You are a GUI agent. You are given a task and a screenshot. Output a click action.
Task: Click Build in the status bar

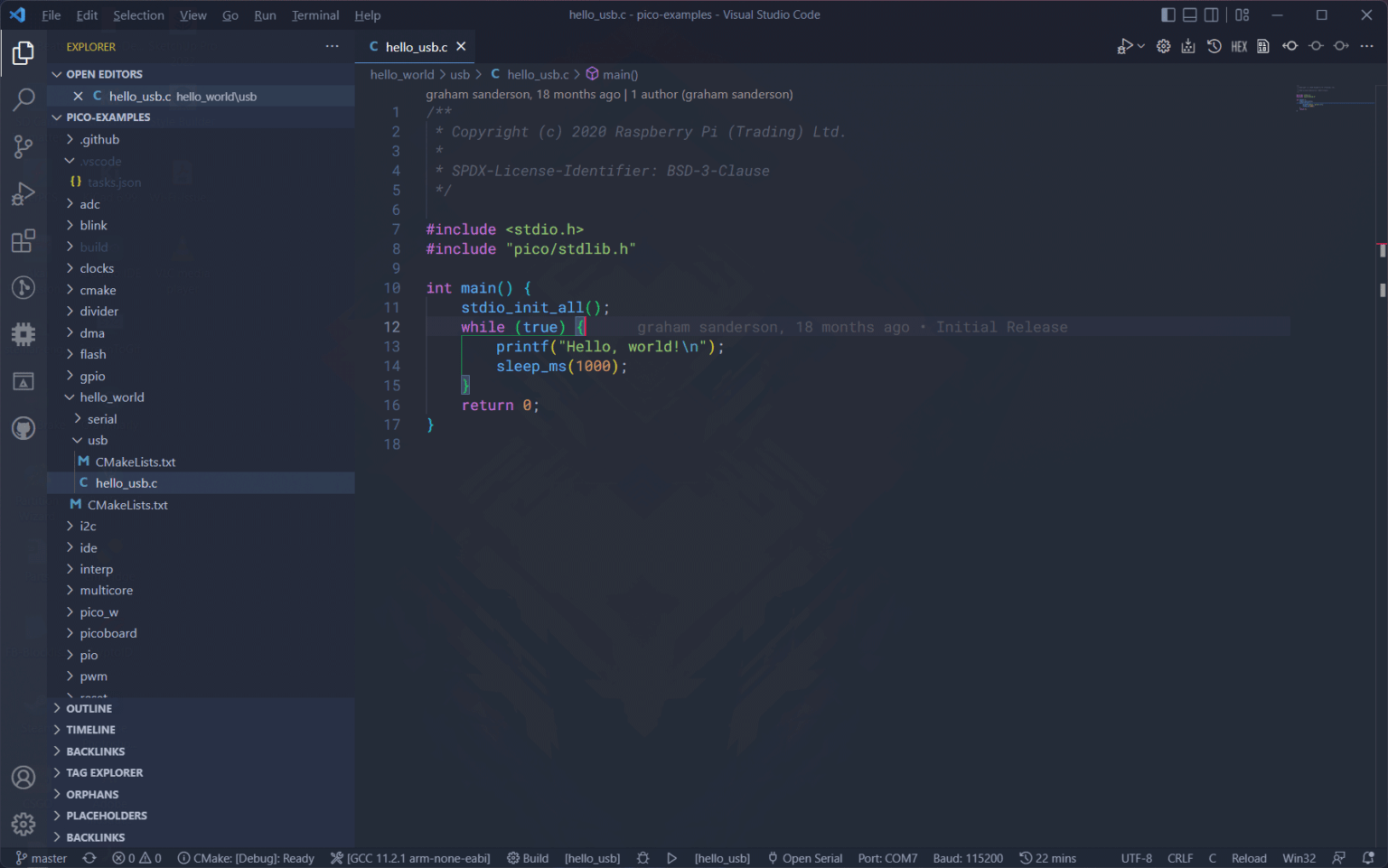(528, 858)
